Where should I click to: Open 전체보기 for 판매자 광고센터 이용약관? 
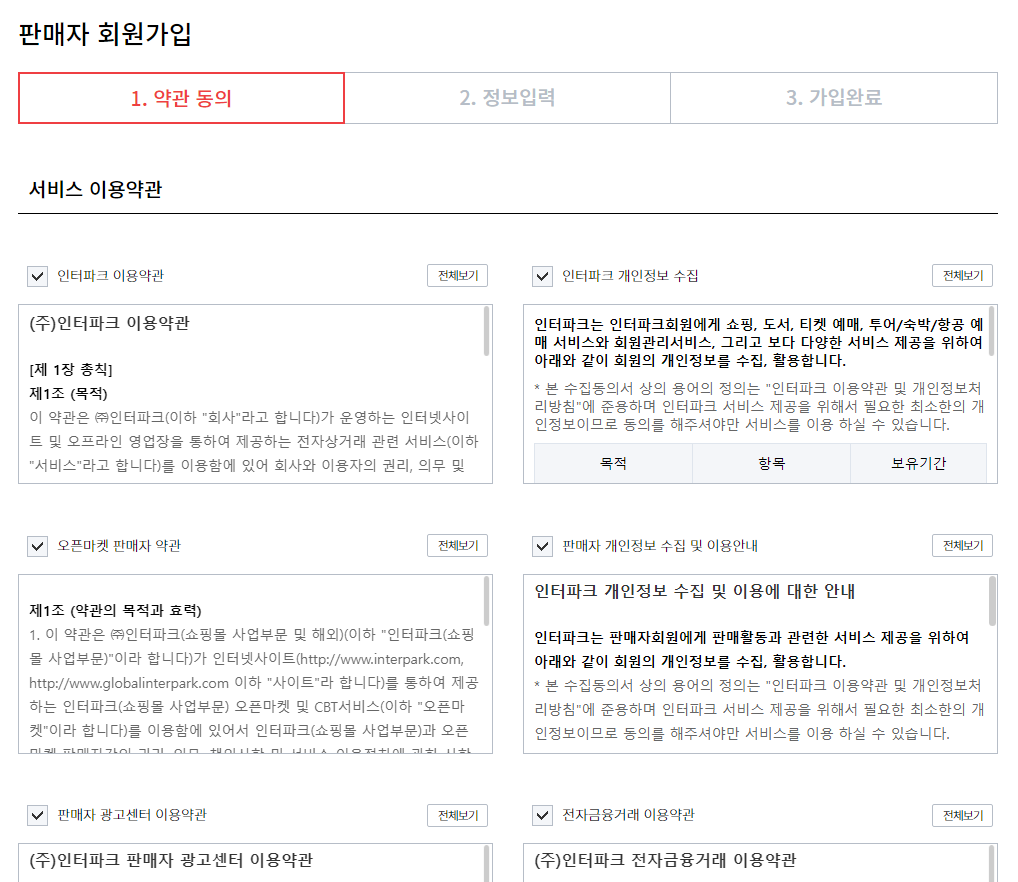point(458,815)
